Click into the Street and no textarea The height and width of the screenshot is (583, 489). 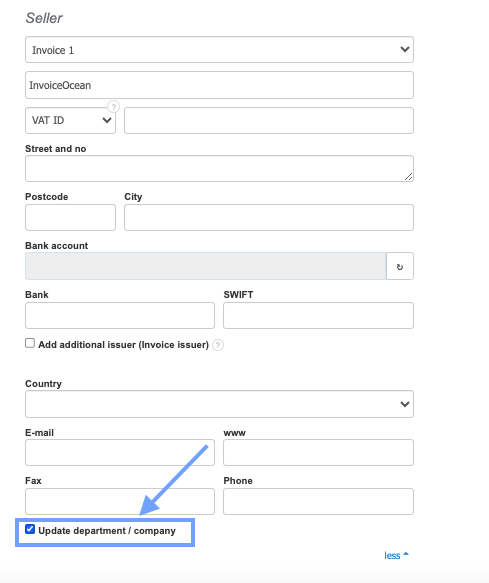[219, 168]
